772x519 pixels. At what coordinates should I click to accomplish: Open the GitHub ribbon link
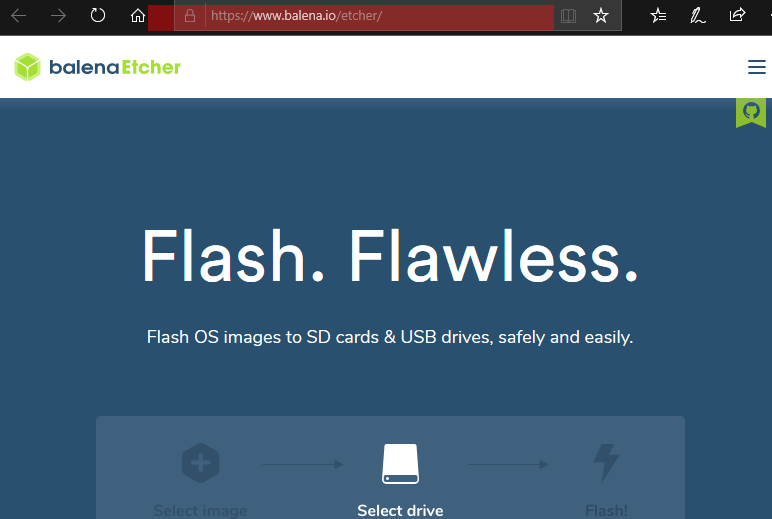(x=751, y=112)
